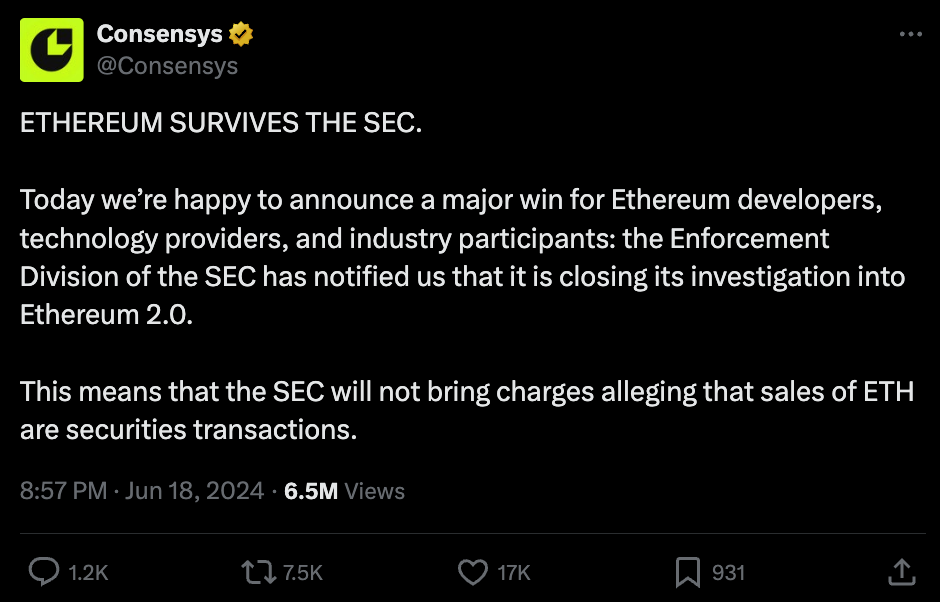Open the @Consensys handle link

point(167,65)
